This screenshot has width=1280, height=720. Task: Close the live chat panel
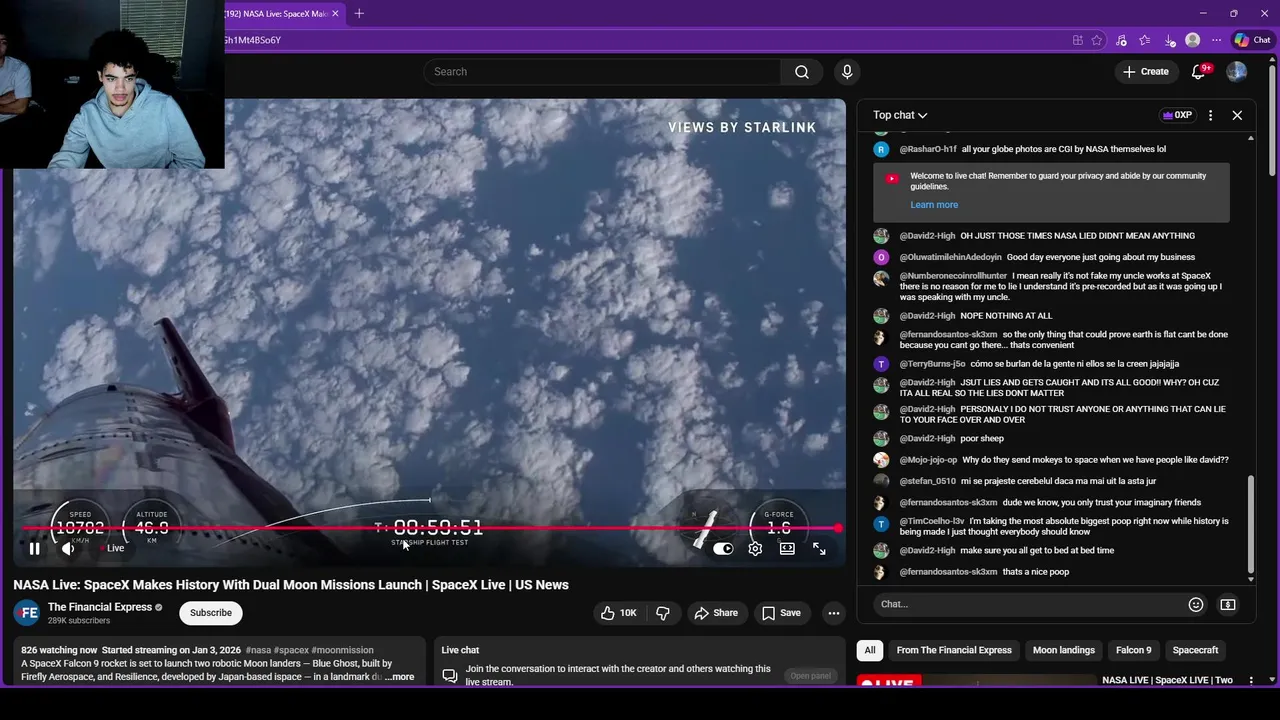(1237, 115)
